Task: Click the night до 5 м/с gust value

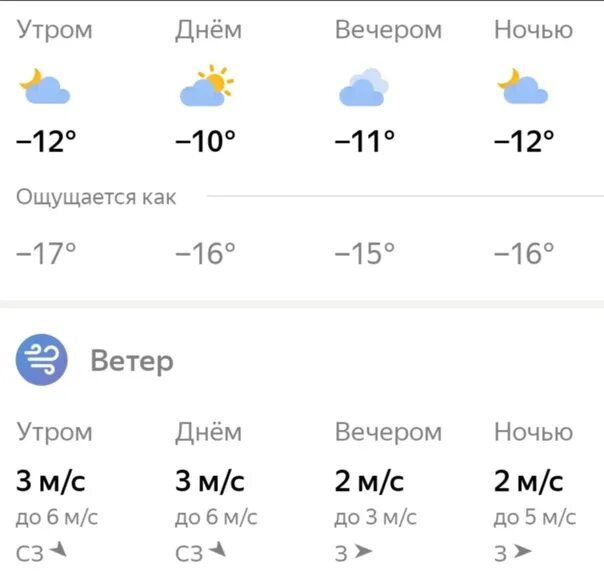Action: pos(535,517)
